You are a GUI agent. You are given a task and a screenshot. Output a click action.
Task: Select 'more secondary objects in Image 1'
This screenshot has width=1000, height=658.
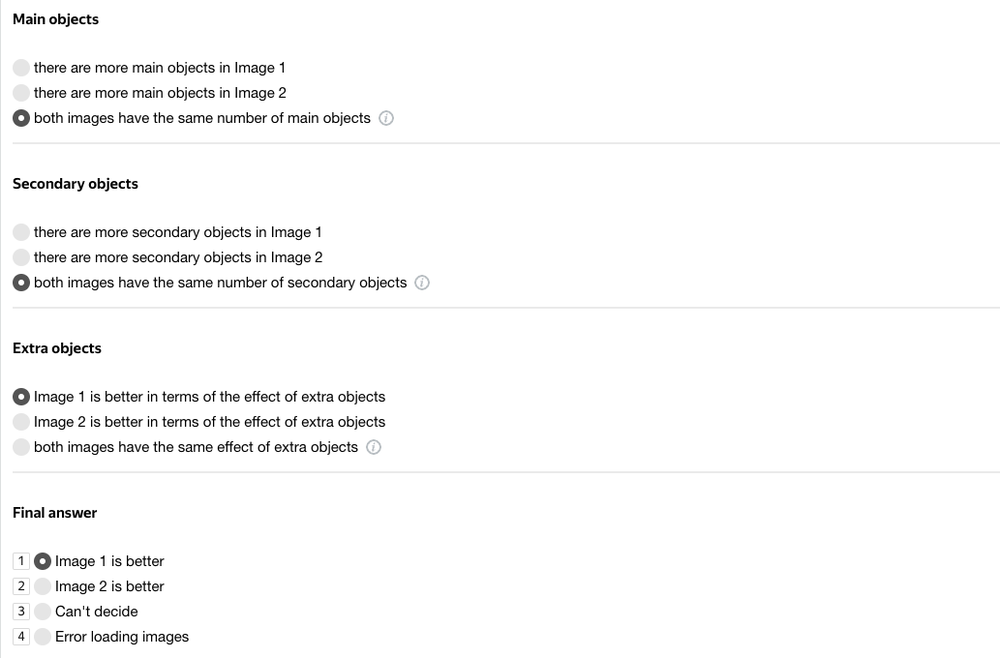pyautogui.click(x=21, y=232)
